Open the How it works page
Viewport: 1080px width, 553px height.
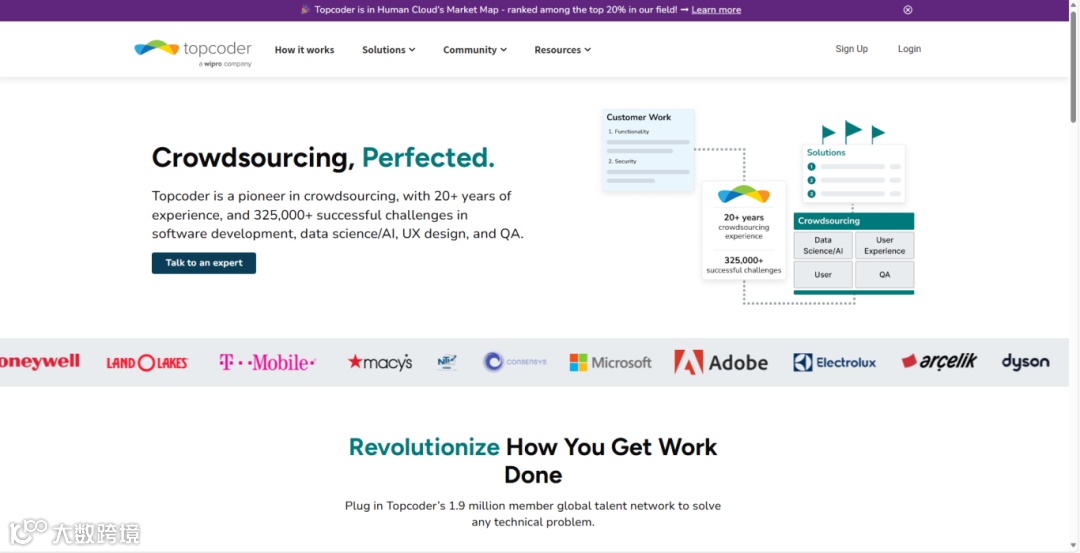coord(304,50)
